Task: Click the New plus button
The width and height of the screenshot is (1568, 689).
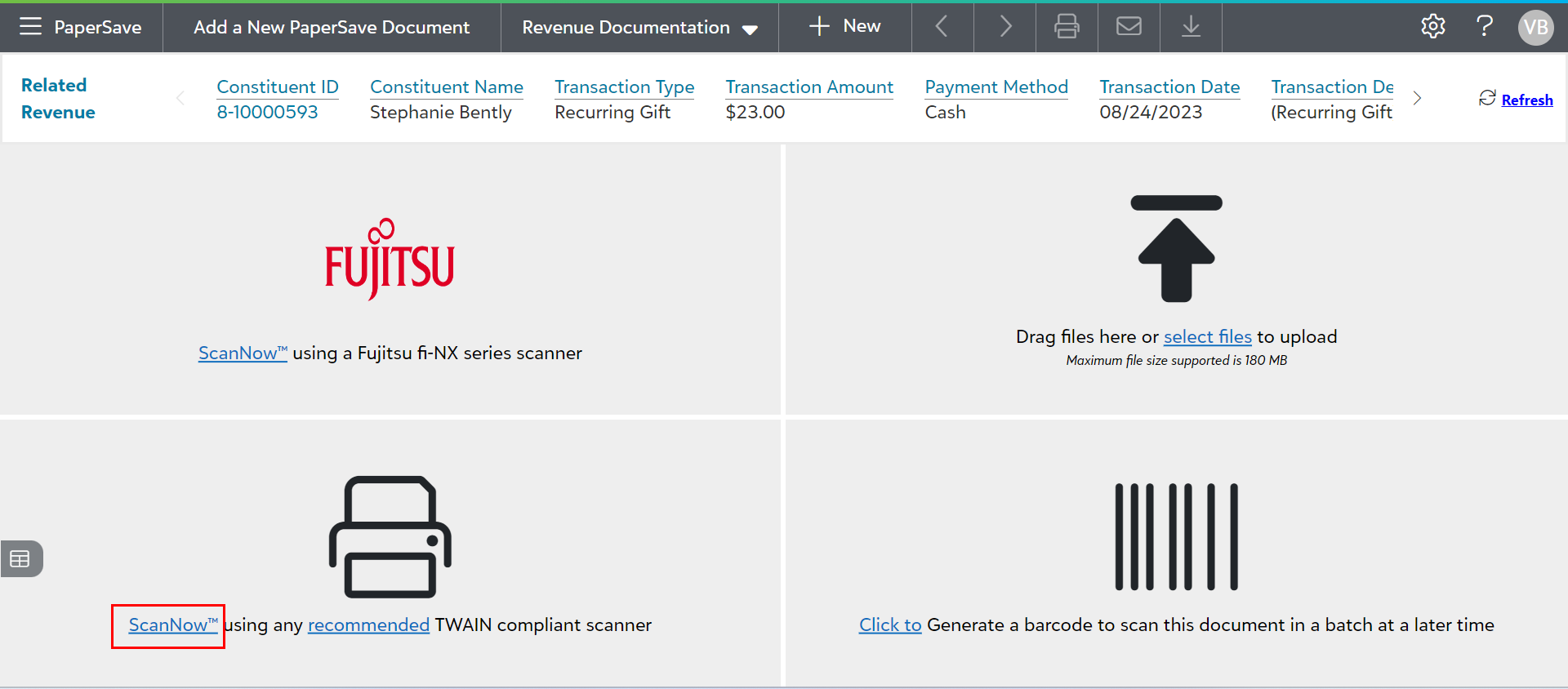Action: pyautogui.click(x=844, y=27)
